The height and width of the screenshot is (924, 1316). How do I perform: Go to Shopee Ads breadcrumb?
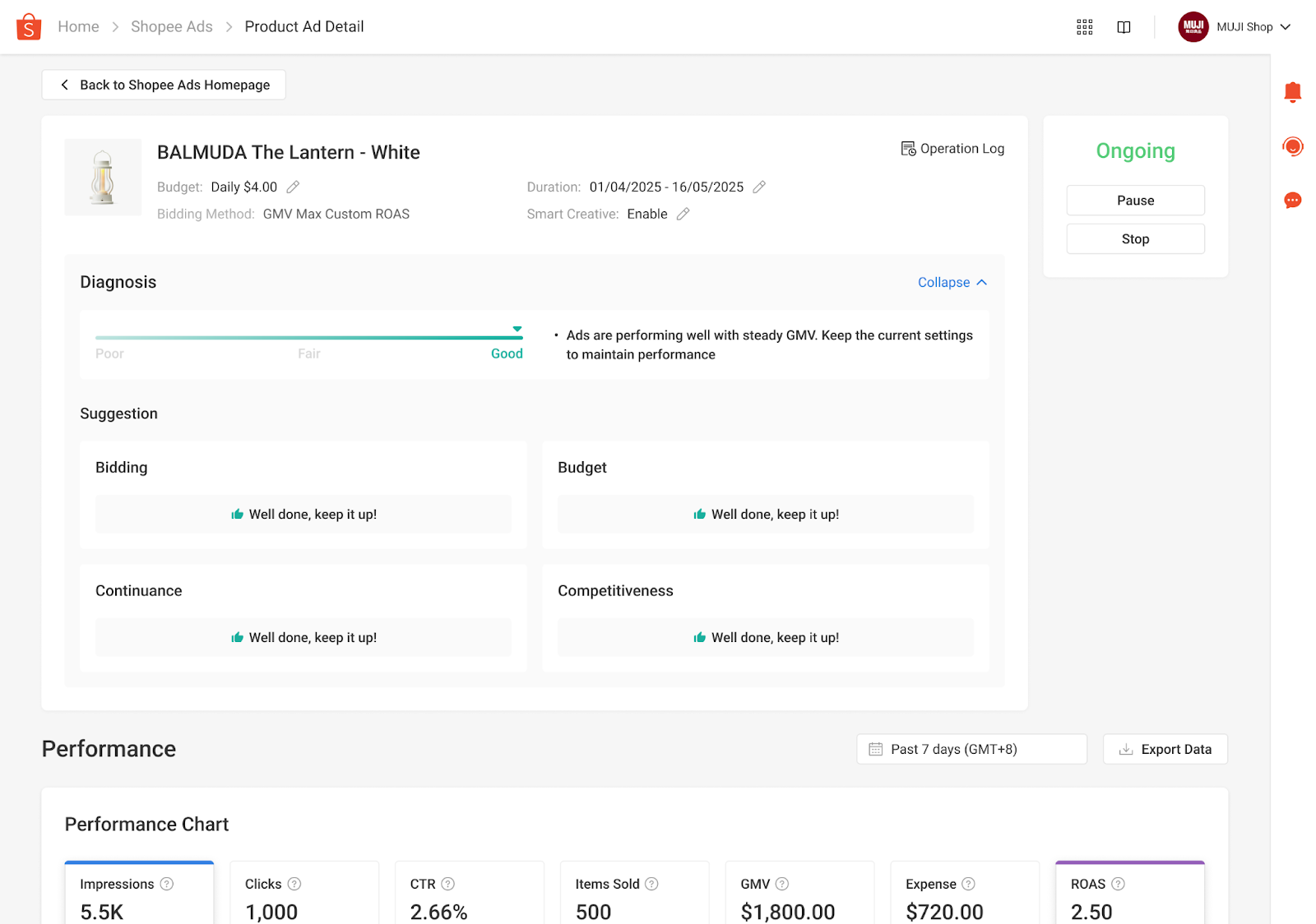tap(172, 26)
